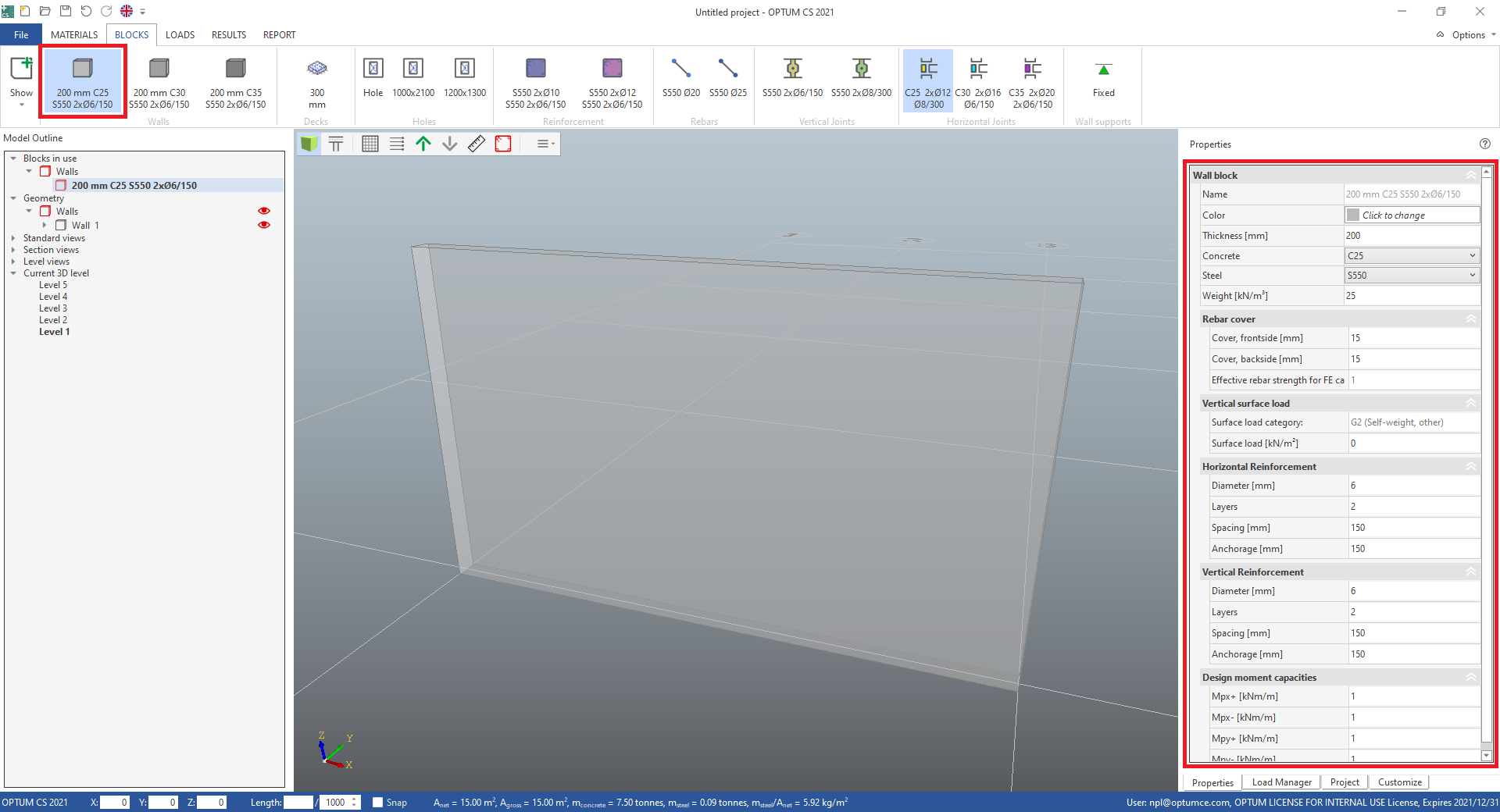Open the help question mark in Properties
1500x812 pixels.
[x=1485, y=144]
